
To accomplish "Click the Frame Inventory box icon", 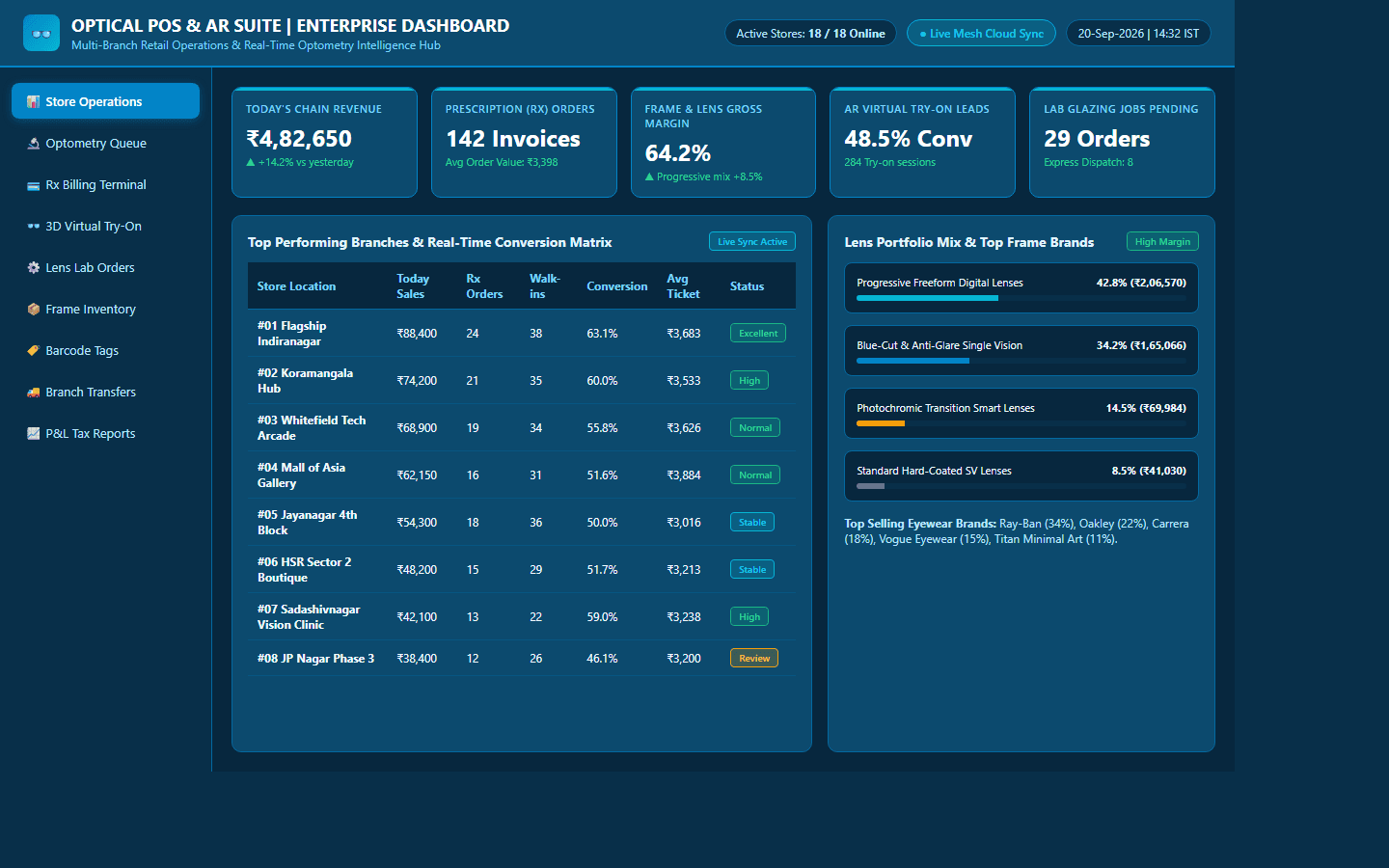I will tap(34, 310).
